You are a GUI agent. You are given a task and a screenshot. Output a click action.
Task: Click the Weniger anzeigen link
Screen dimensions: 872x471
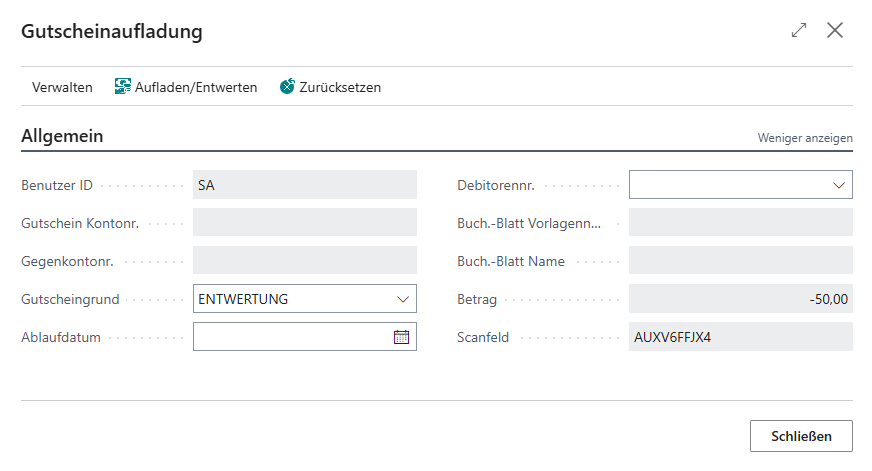[x=804, y=138]
